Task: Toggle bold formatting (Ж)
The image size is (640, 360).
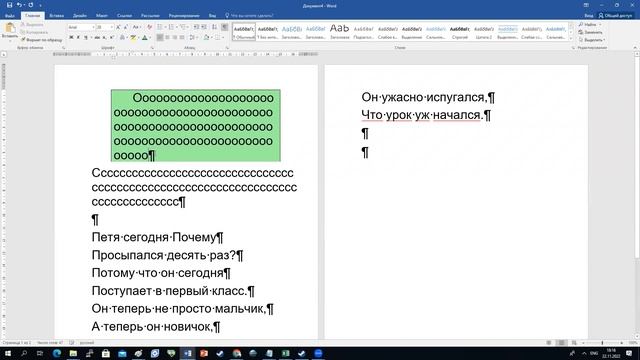Action: [x=71, y=37]
